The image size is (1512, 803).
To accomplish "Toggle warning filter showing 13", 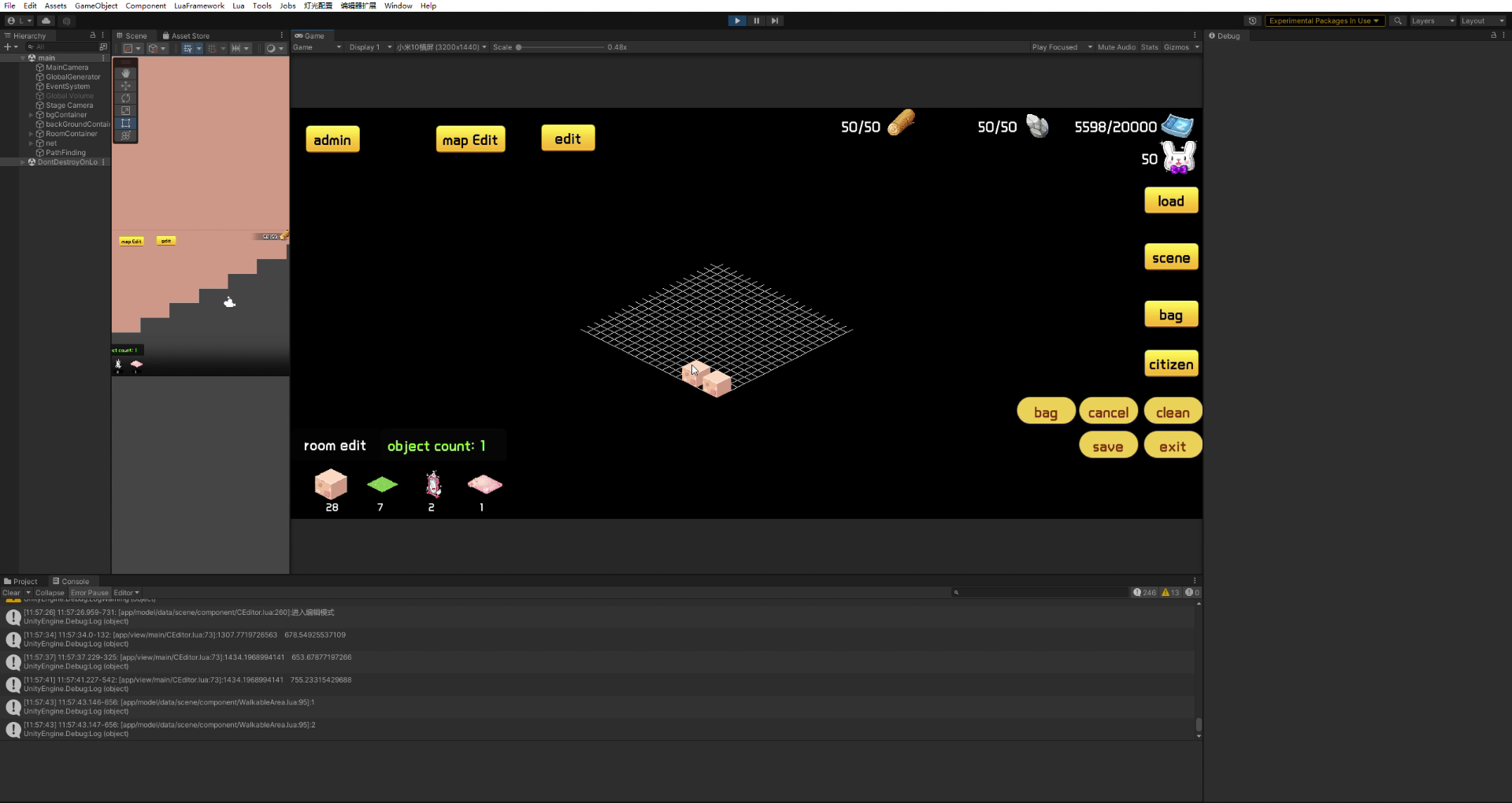I will 1171,593.
